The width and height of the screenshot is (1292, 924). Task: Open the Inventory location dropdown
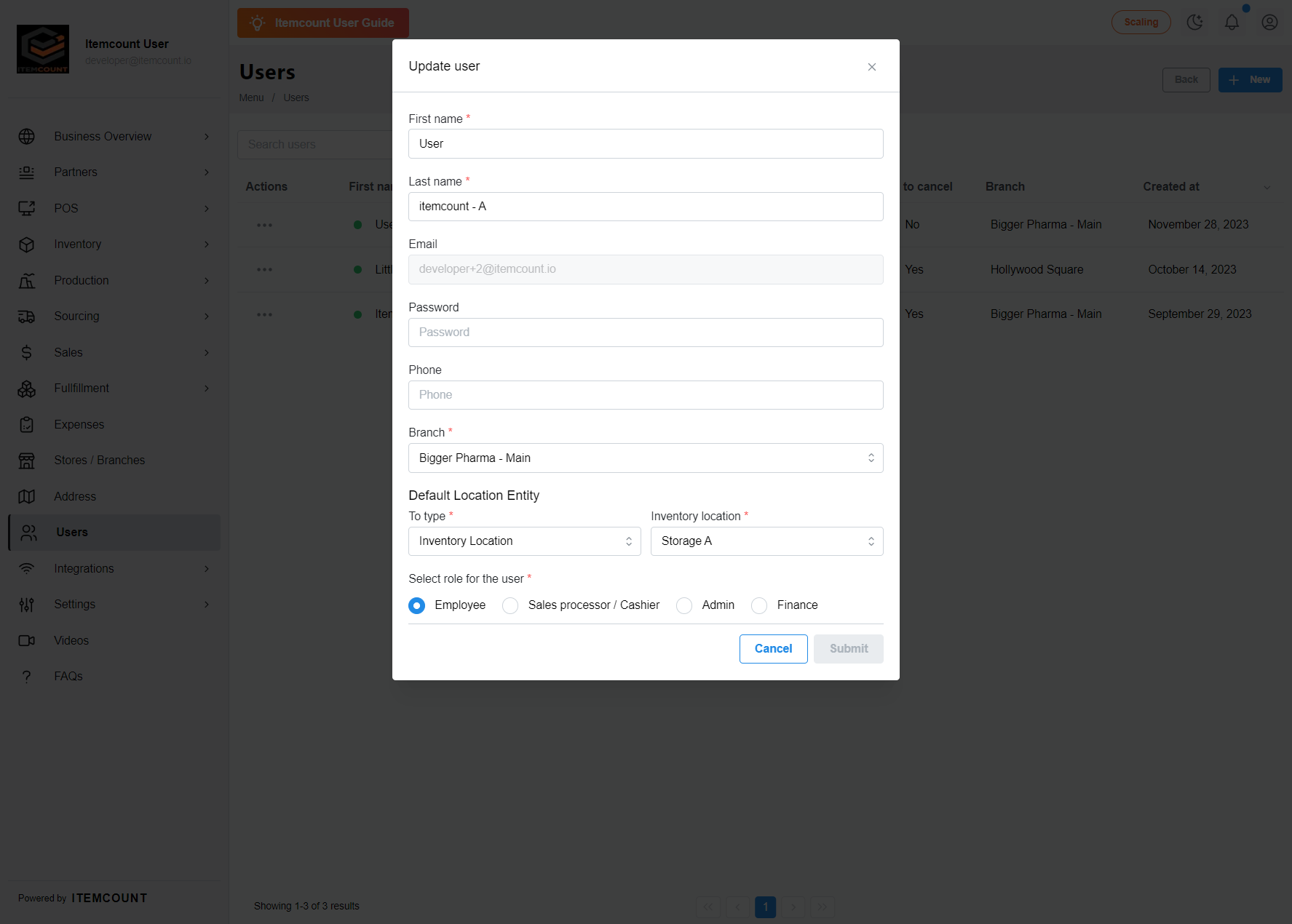click(767, 541)
